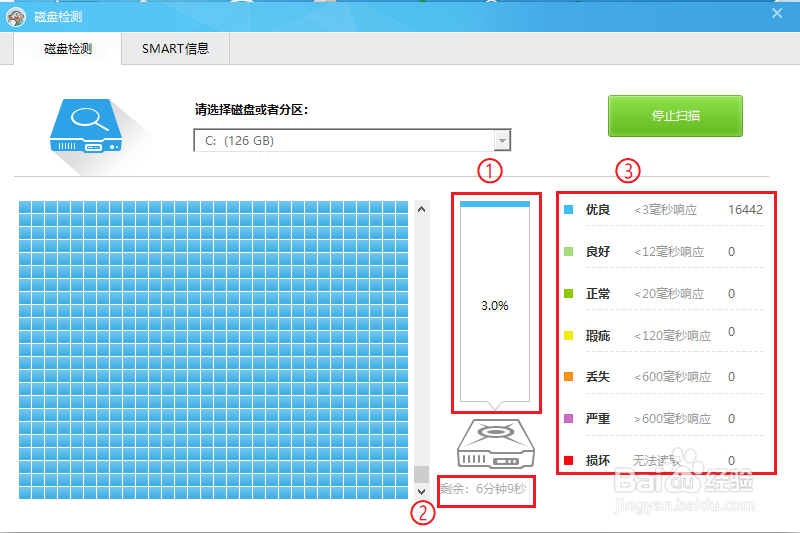This screenshot has height=533, width=800.
Task: Click the block grid scrollbar thumb
Action: [x=421, y=474]
